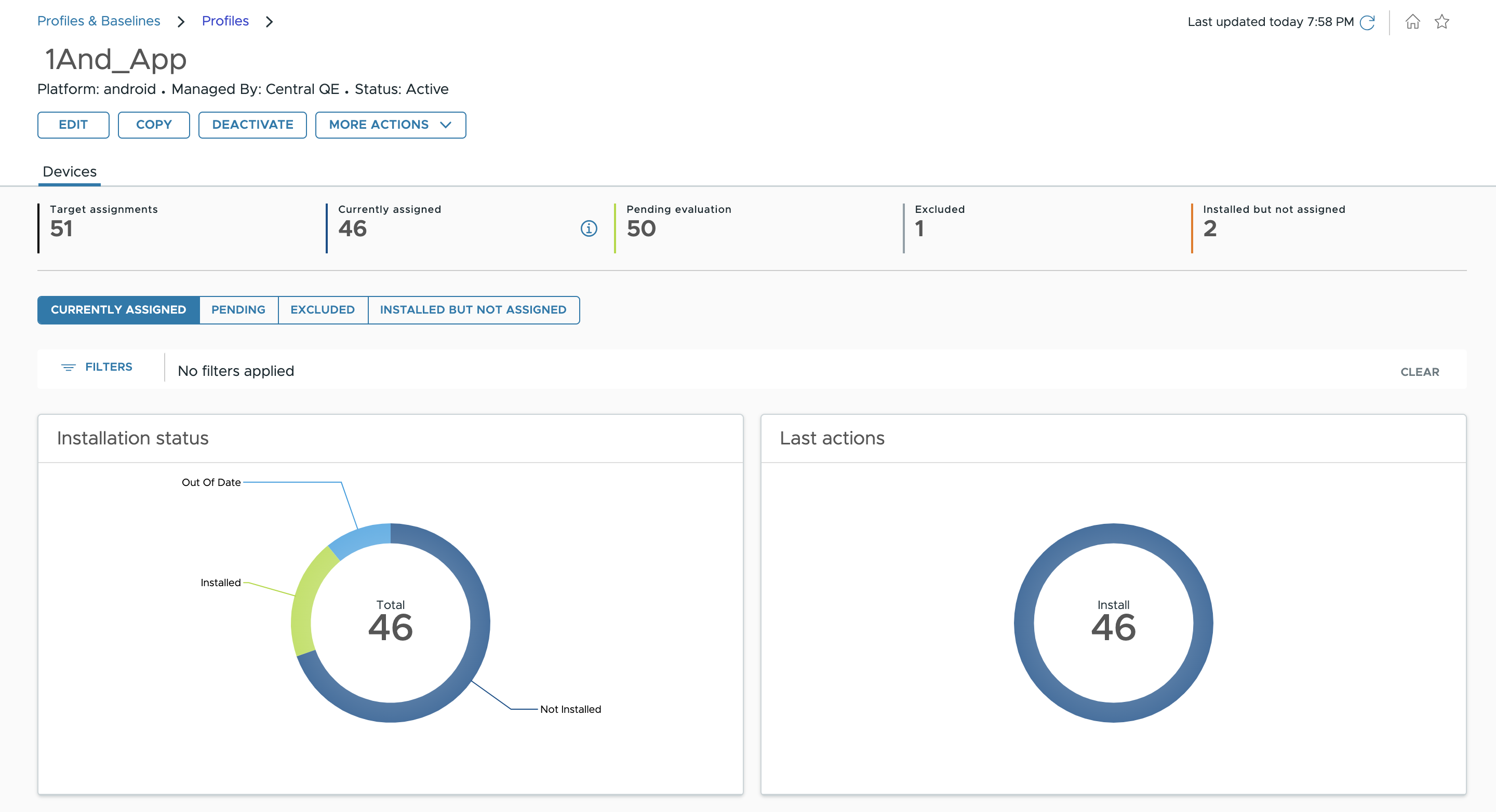Clear applied filters

pyautogui.click(x=1419, y=372)
